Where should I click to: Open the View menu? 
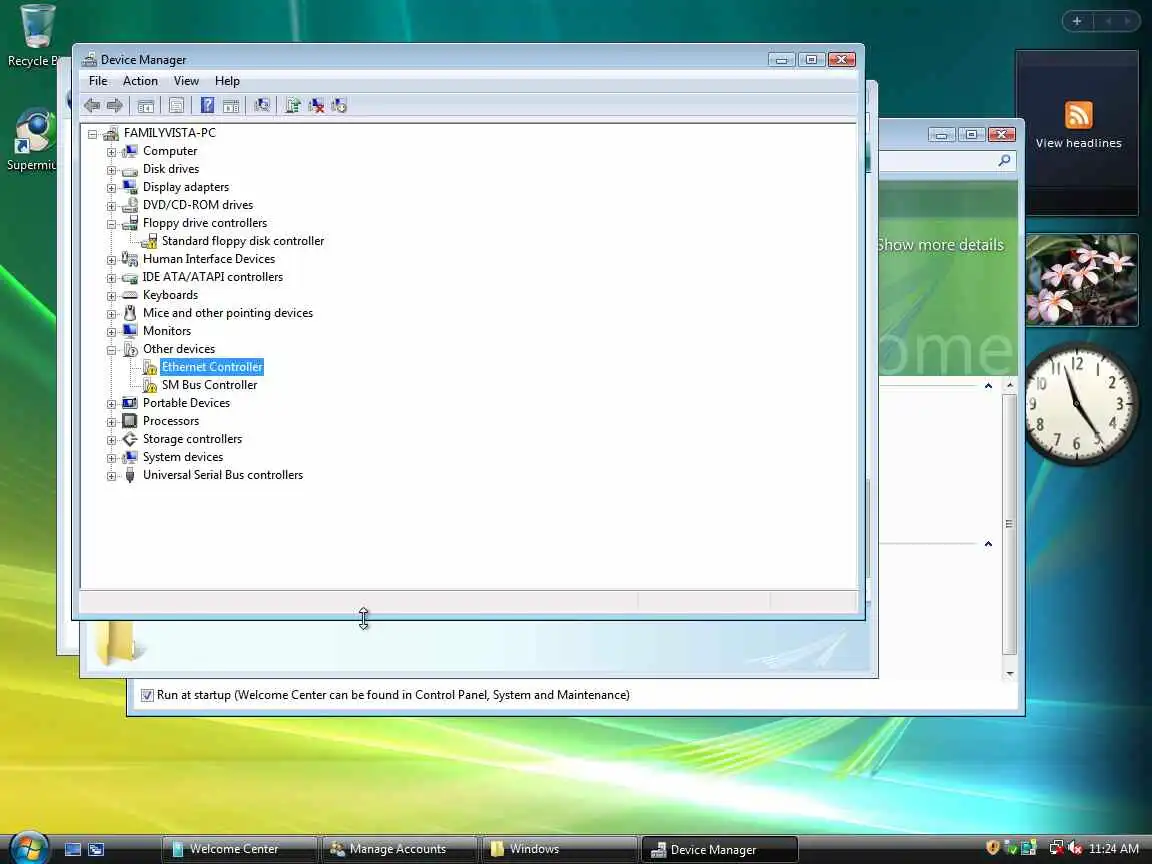186,81
